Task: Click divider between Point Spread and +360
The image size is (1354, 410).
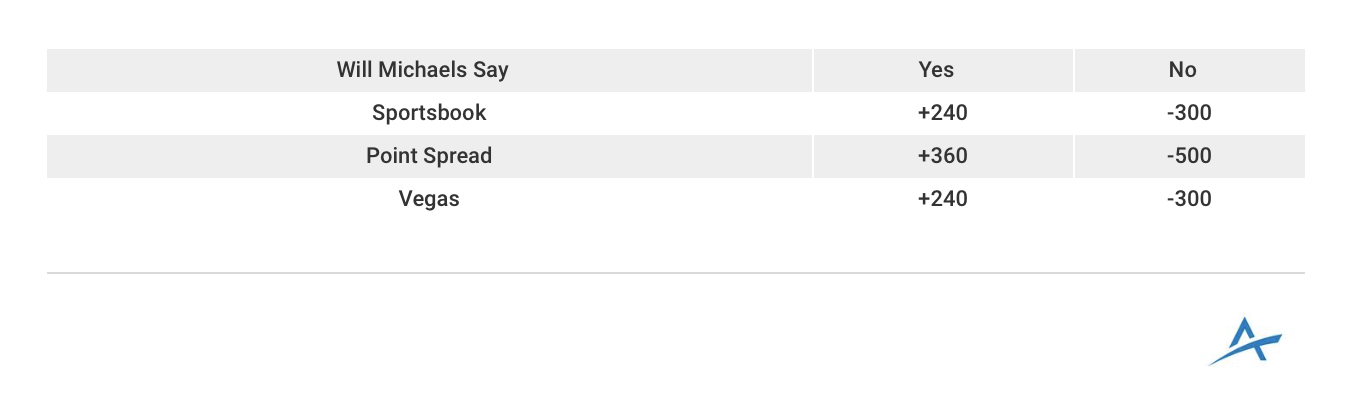Action: pyautogui.click(x=813, y=156)
